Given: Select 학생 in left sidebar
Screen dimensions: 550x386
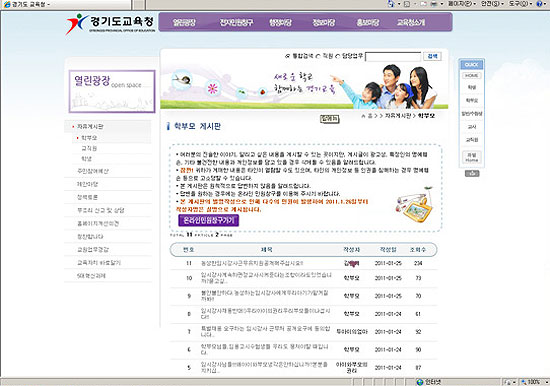Looking at the screenshot, I should pos(86,159).
